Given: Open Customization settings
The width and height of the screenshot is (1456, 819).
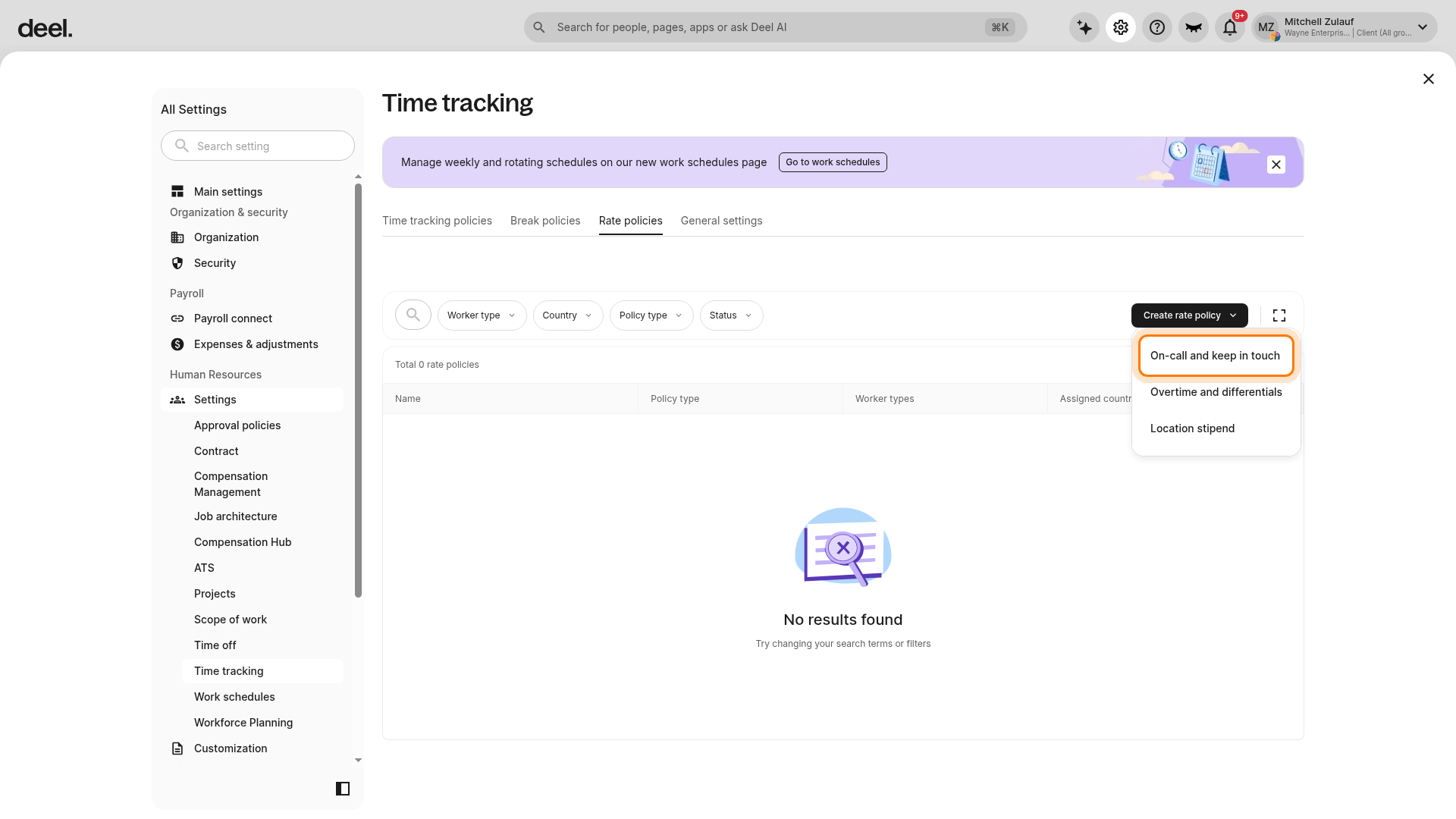Looking at the screenshot, I should (x=252, y=748).
